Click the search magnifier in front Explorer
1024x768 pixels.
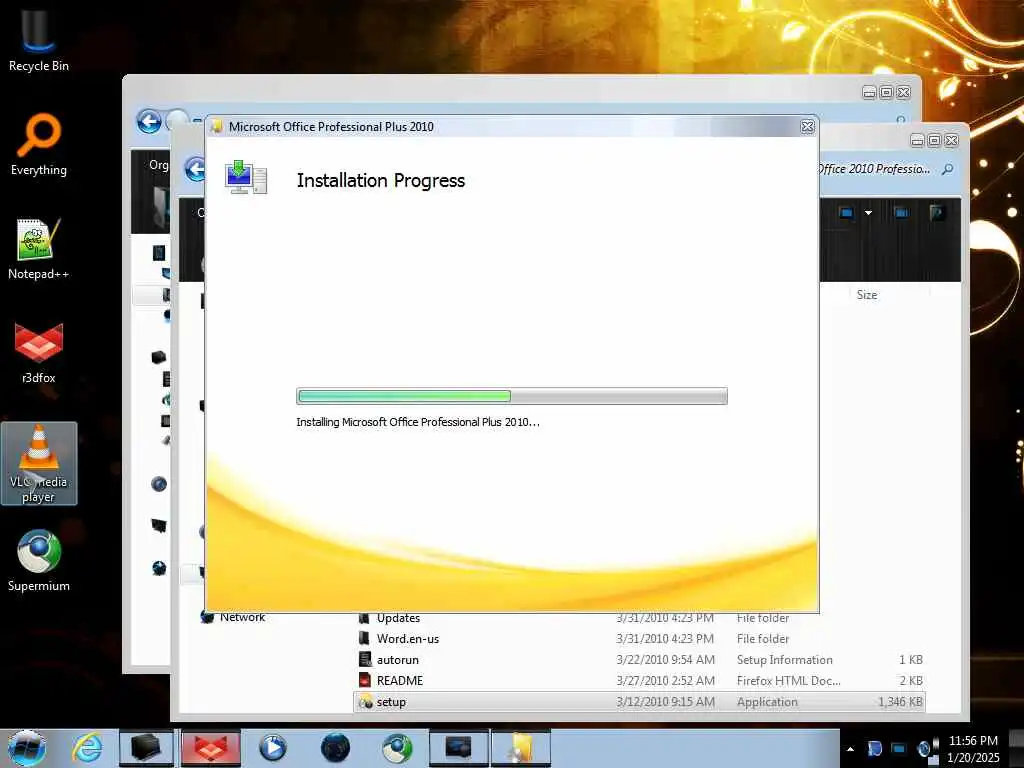click(x=948, y=169)
